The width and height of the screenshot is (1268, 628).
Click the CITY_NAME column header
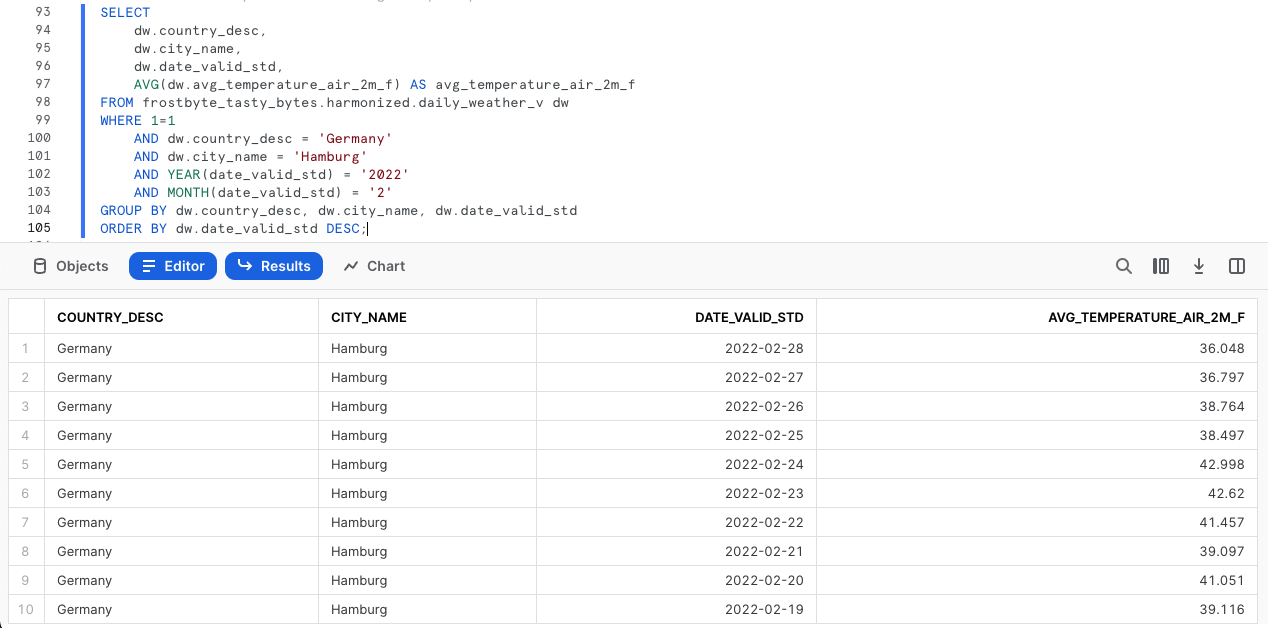369,317
